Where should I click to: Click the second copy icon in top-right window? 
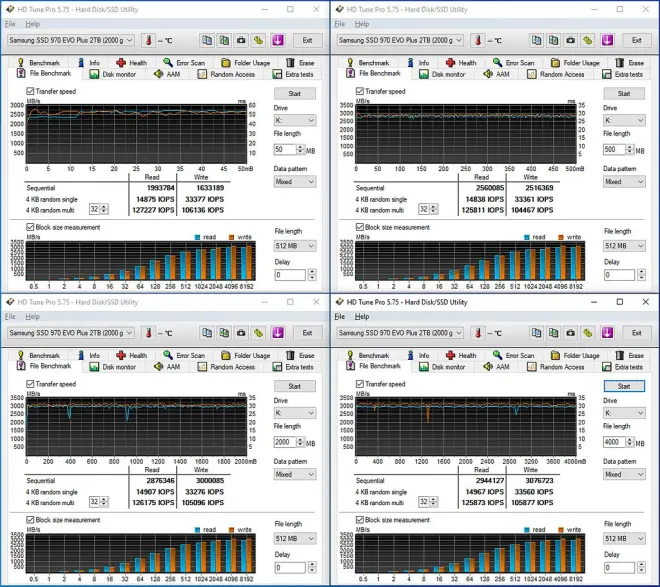pyautogui.click(x=553, y=40)
